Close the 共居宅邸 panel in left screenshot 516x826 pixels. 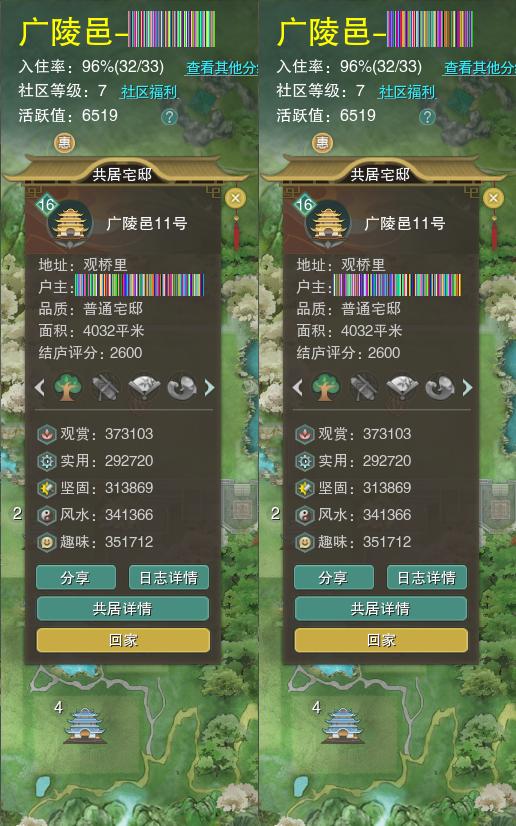235,198
